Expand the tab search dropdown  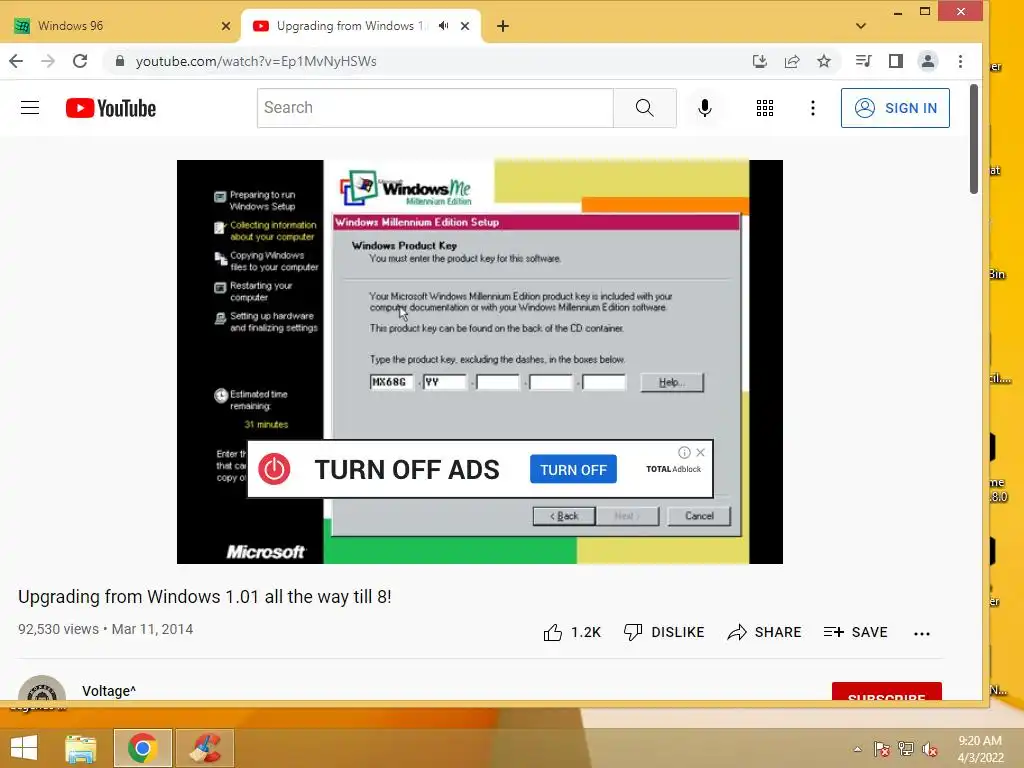click(861, 26)
